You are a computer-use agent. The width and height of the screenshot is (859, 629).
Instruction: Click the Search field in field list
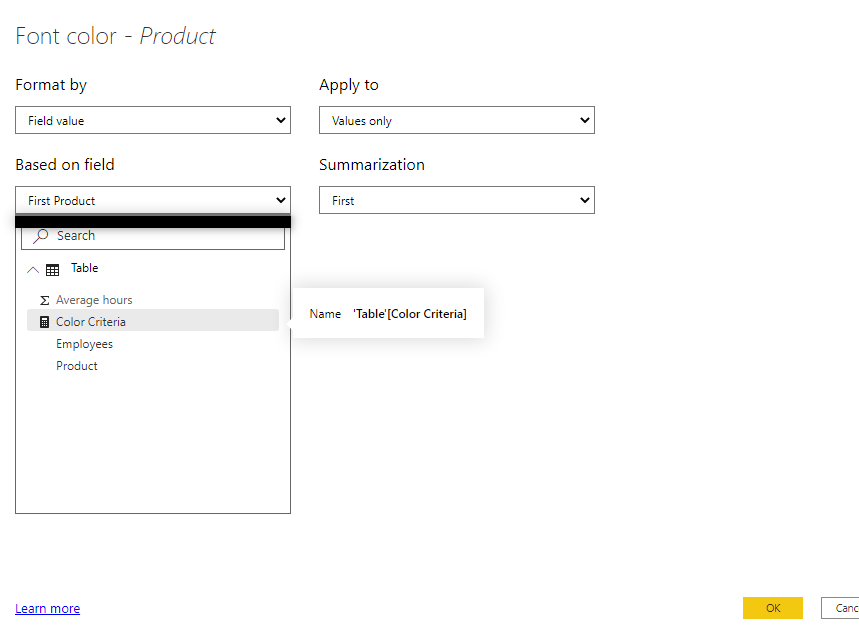coord(153,237)
